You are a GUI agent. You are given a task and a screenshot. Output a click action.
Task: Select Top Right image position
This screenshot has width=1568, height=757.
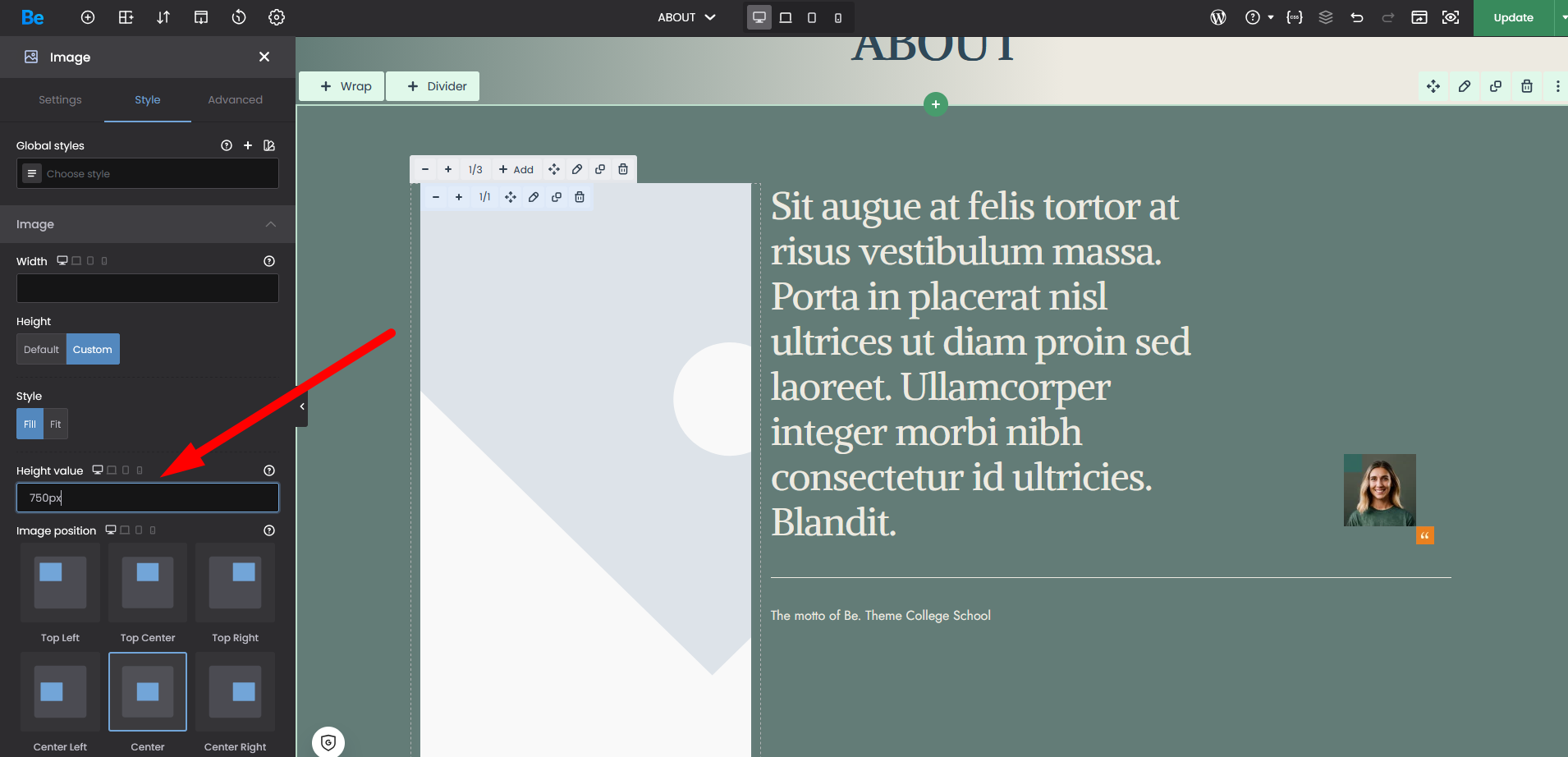coord(235,583)
